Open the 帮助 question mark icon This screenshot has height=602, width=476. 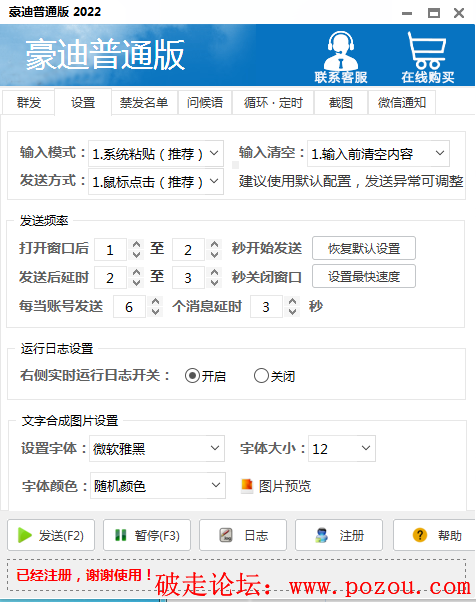tap(420, 535)
